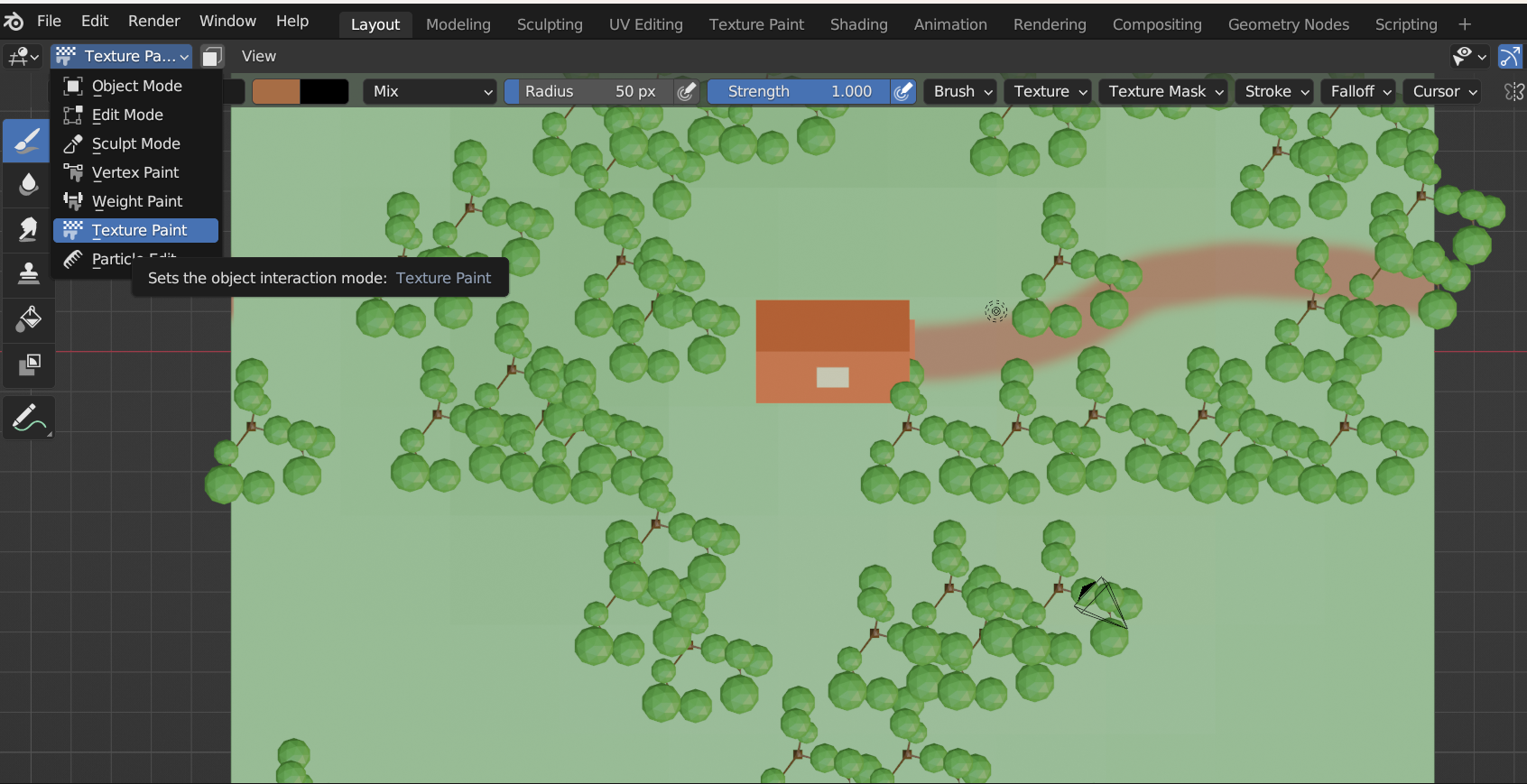Open the Texture Pa... mode dropdown

click(x=121, y=56)
